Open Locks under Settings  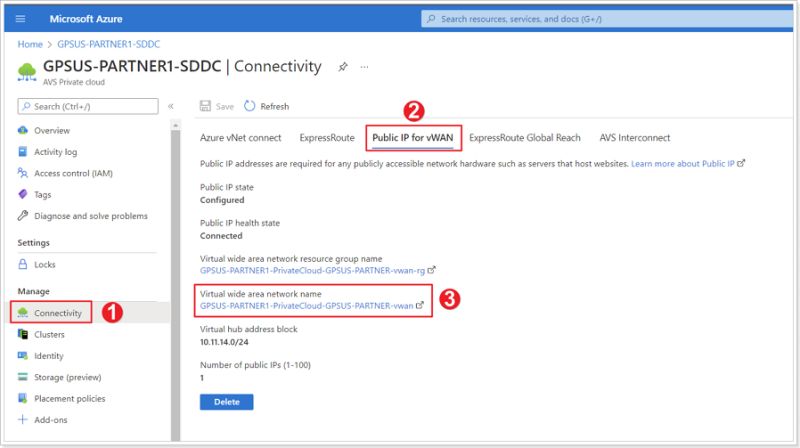pyautogui.click(x=44, y=265)
